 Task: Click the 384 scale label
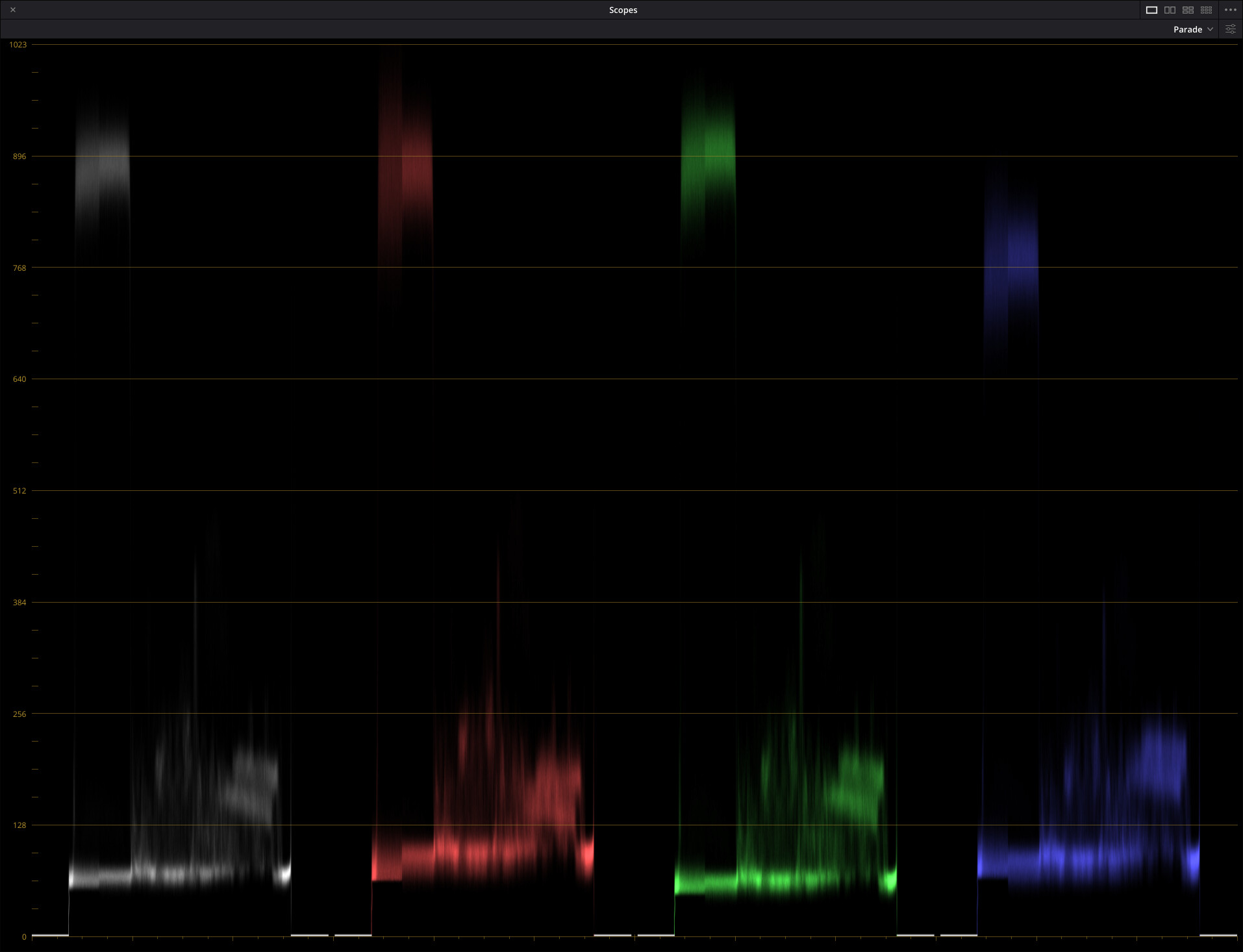click(x=19, y=602)
